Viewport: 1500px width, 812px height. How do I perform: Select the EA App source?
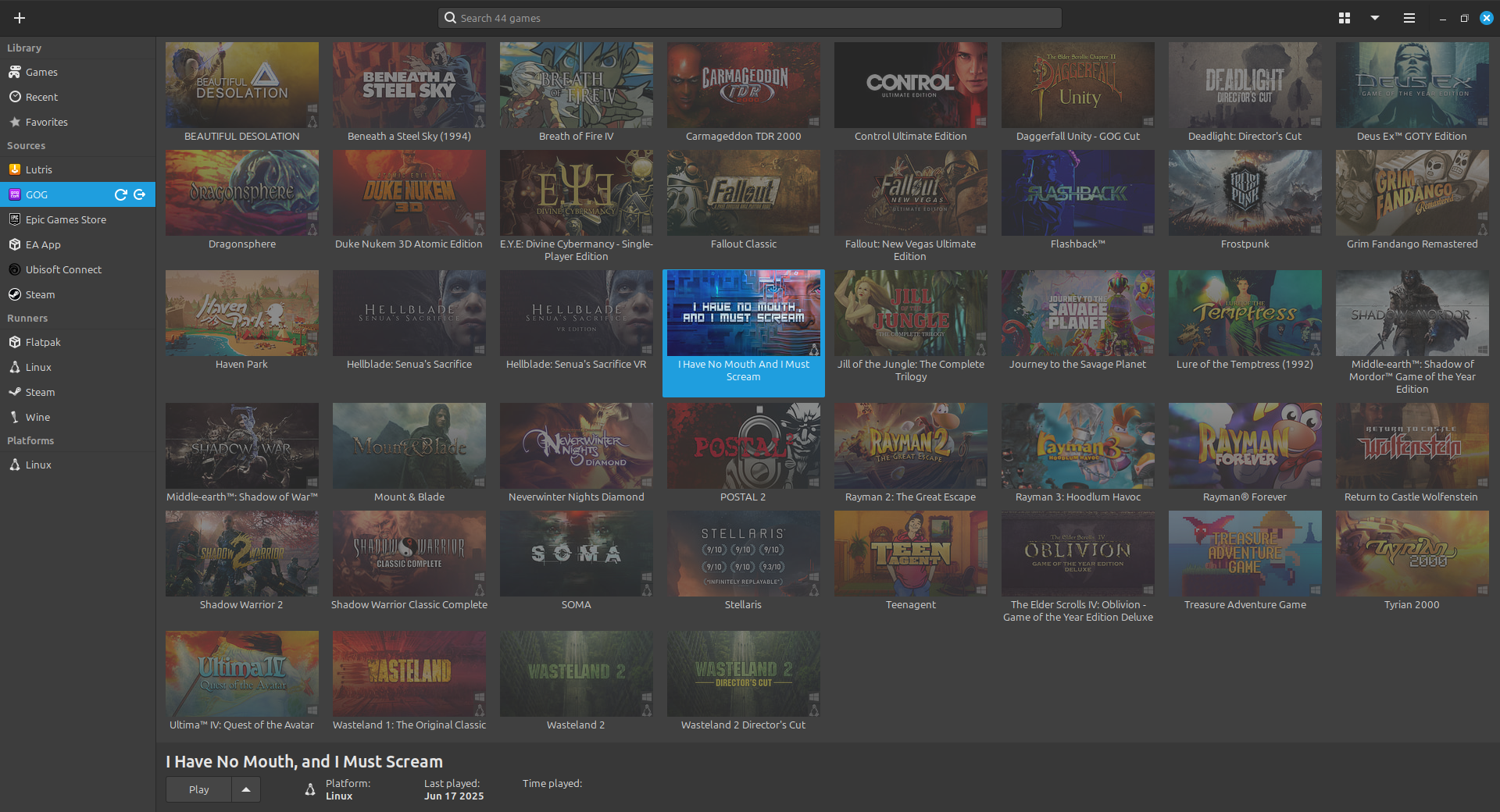coord(77,244)
